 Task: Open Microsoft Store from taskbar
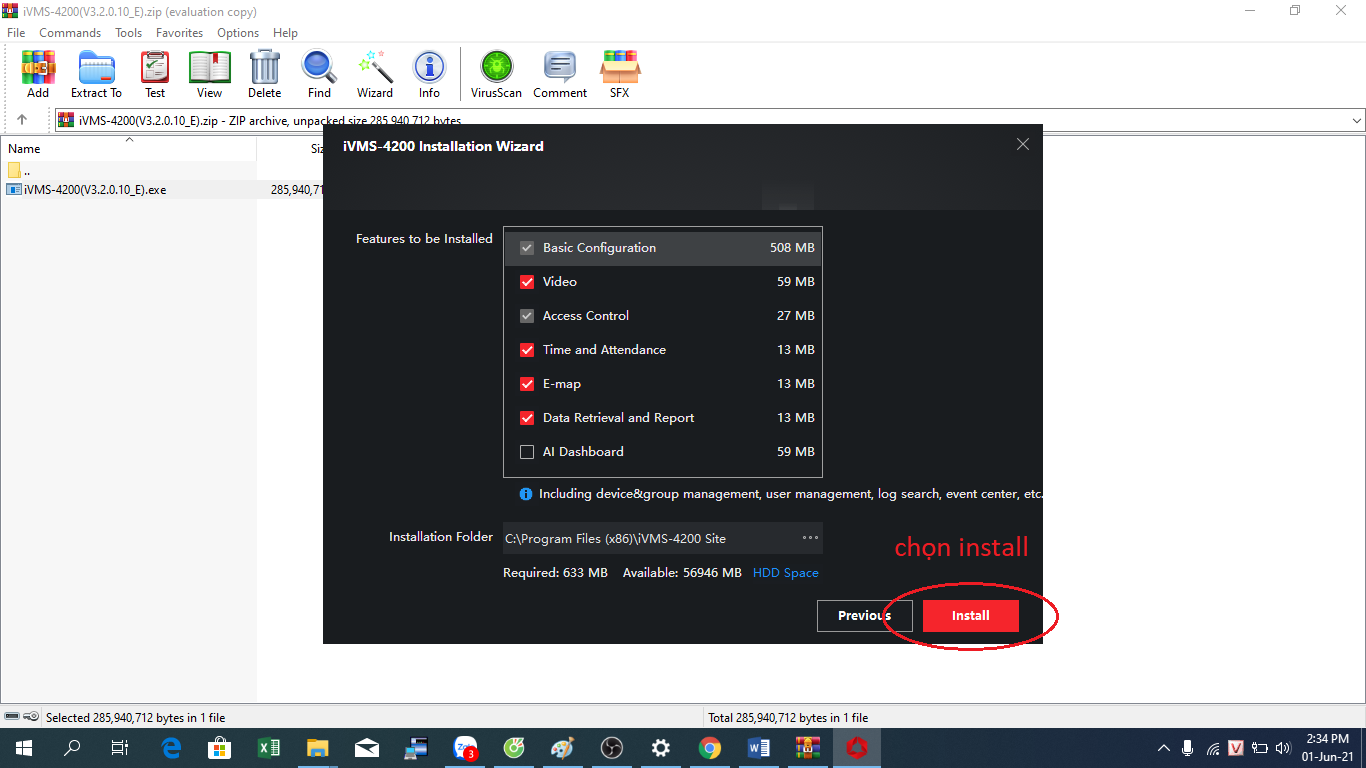click(x=219, y=748)
